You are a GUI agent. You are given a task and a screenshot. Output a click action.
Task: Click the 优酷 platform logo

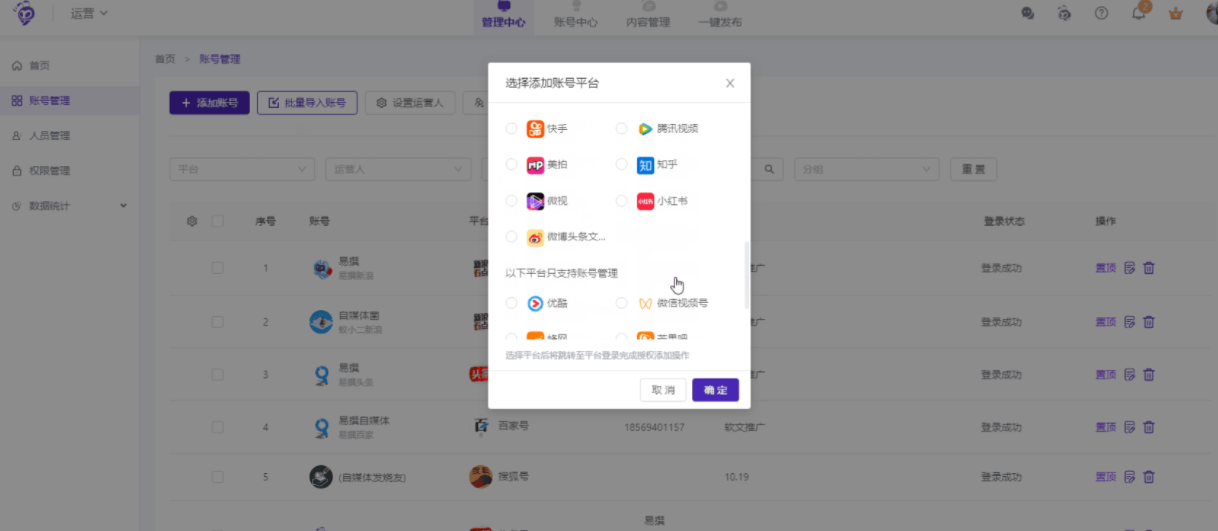tap(535, 303)
